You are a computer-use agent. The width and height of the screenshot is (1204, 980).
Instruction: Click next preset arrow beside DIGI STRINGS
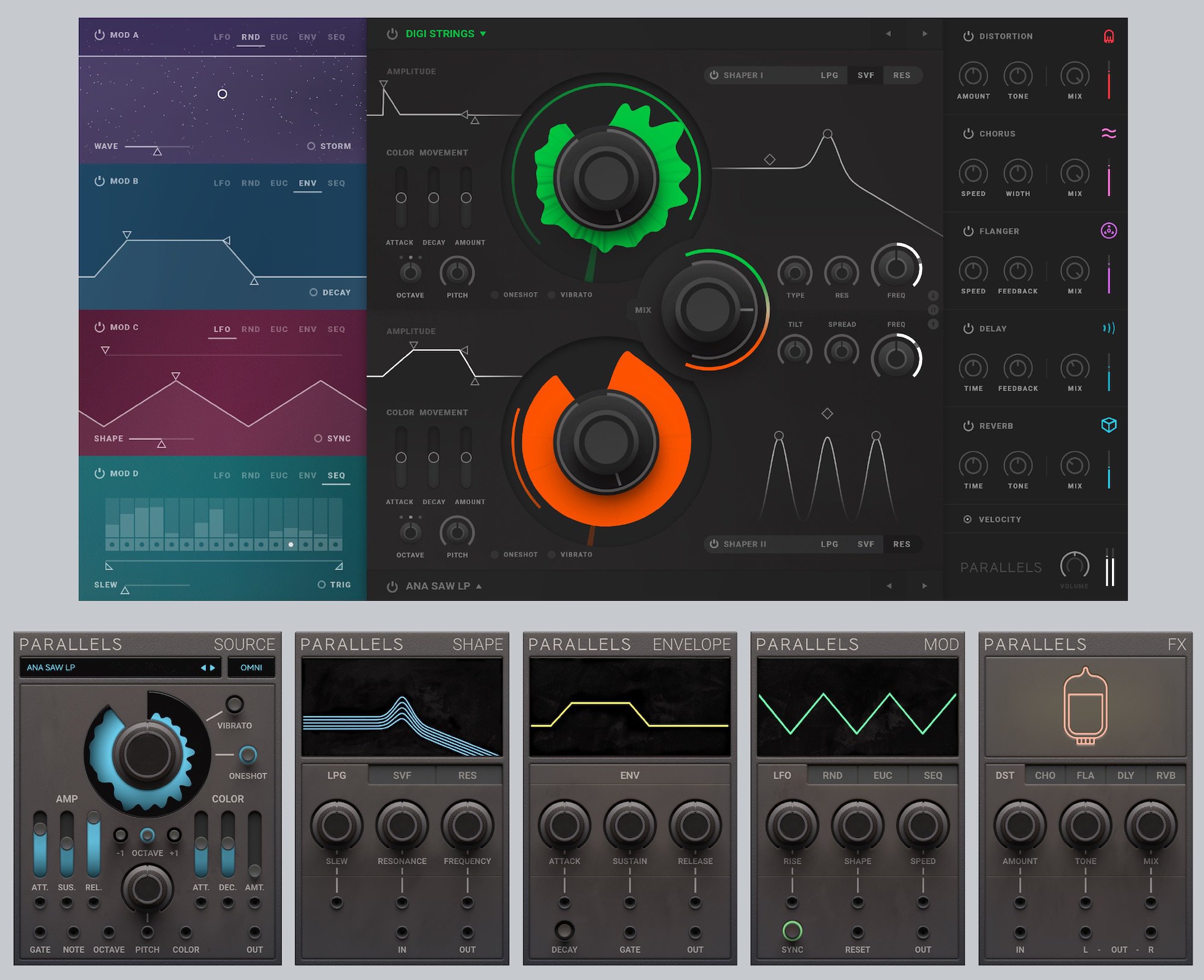tap(925, 34)
